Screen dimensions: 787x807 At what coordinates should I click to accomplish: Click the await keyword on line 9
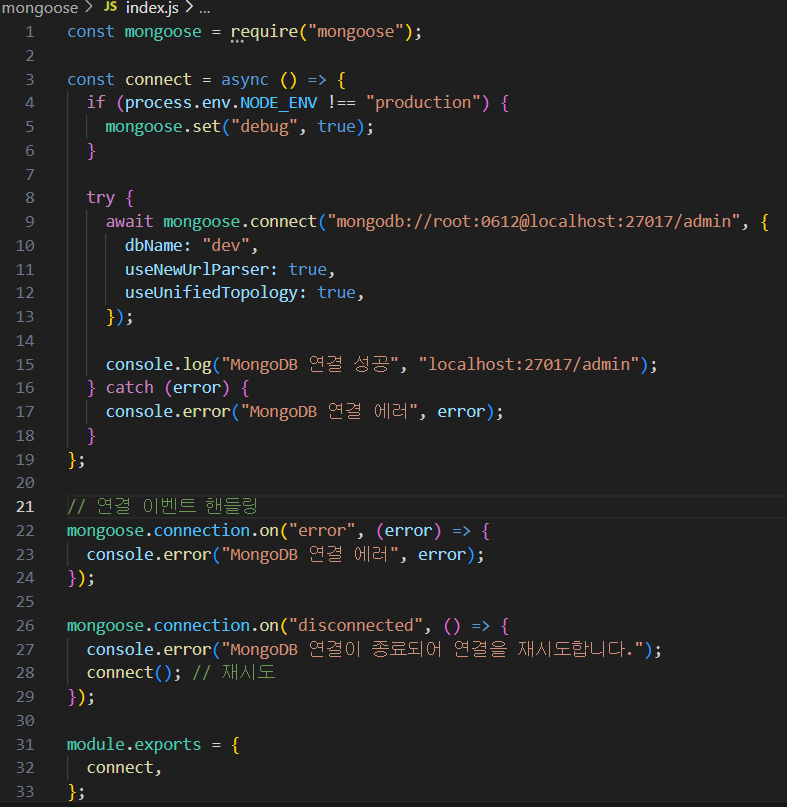click(x=129, y=222)
